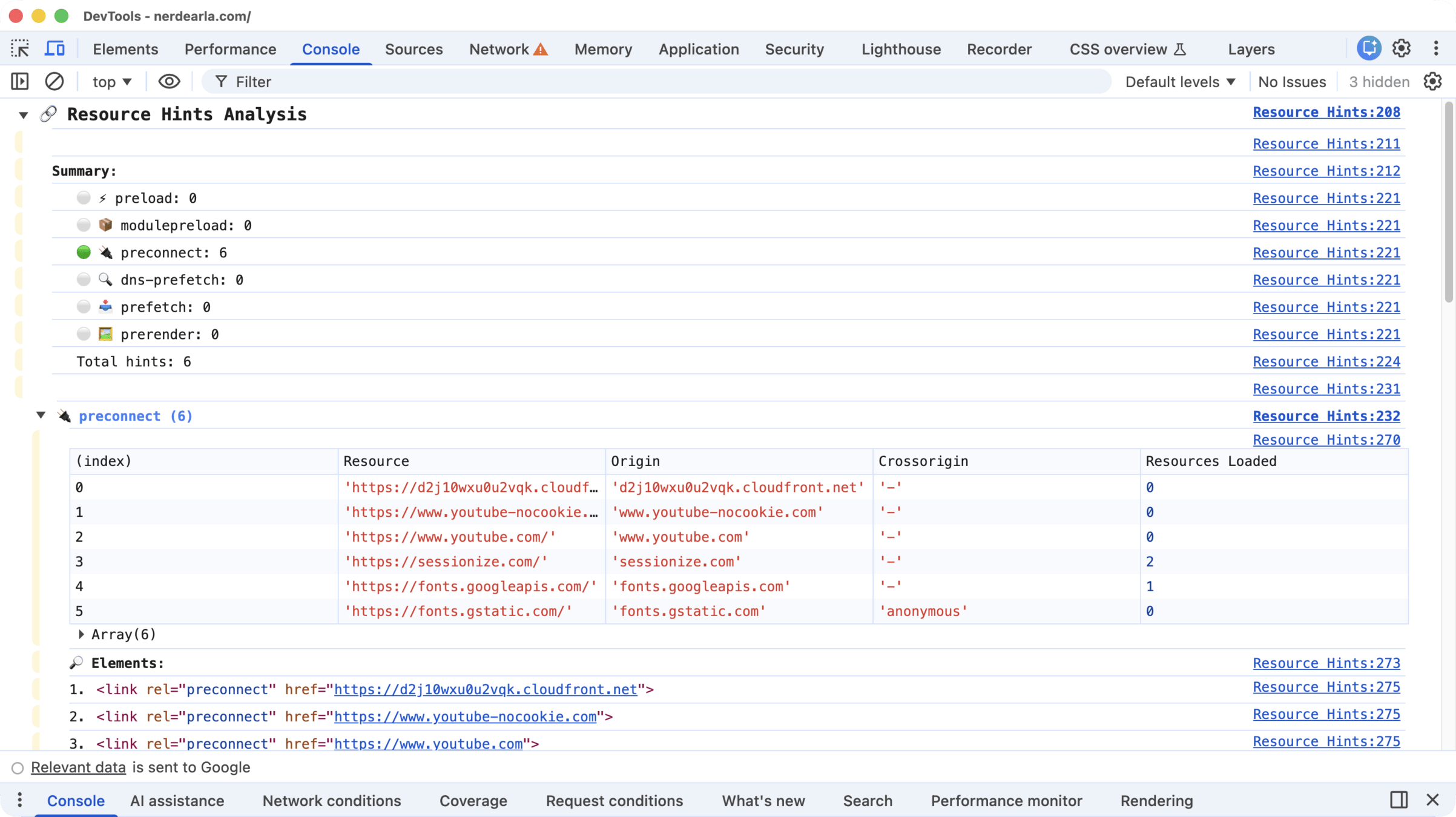Screen dimensions: 1456x817
Task: Open the Coverage drawer tab
Action: pos(473,801)
